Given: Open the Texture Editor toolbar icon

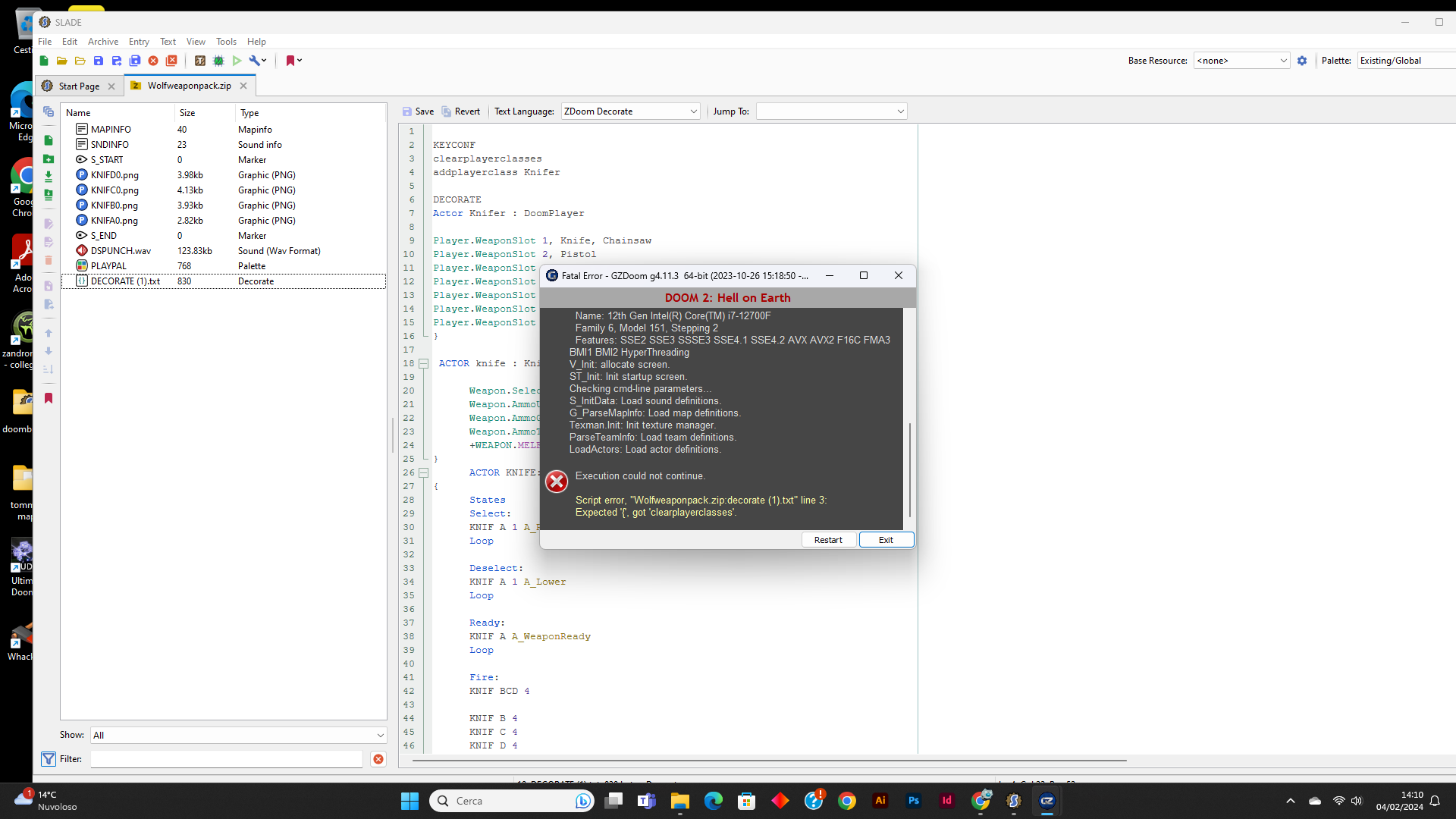Looking at the screenshot, I should point(200,61).
